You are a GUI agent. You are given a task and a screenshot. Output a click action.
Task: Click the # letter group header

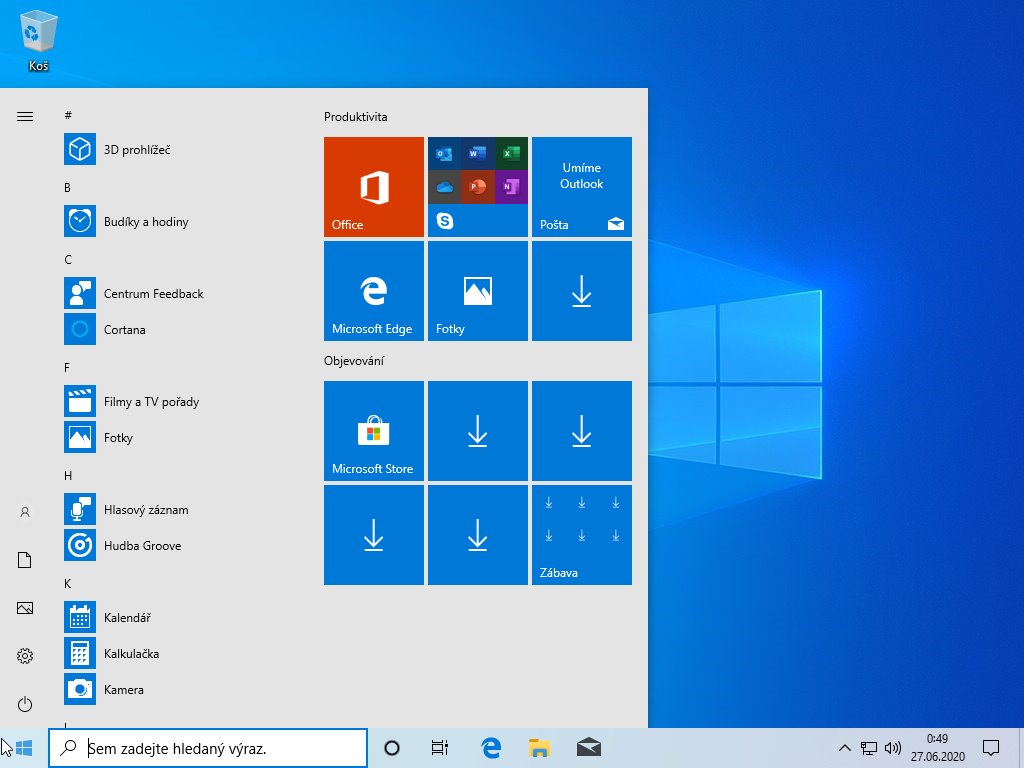68,115
